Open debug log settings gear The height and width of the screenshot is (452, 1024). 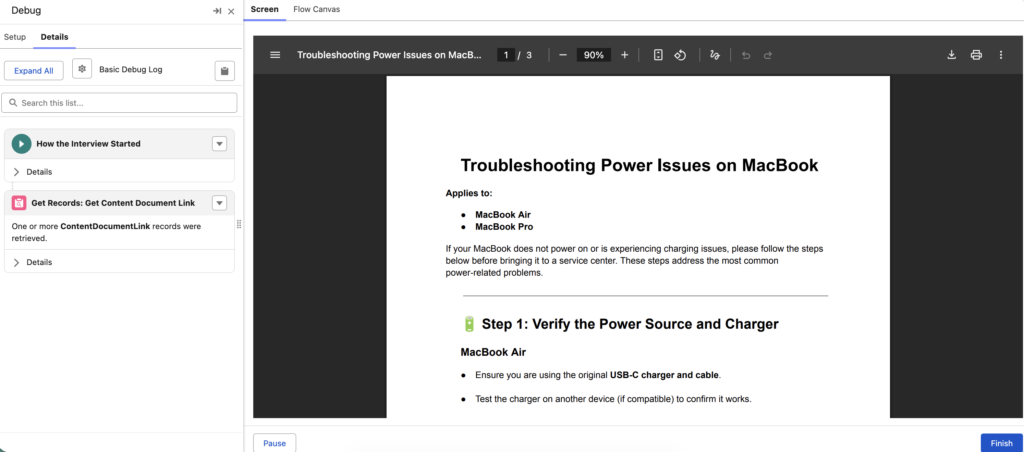[x=82, y=70]
